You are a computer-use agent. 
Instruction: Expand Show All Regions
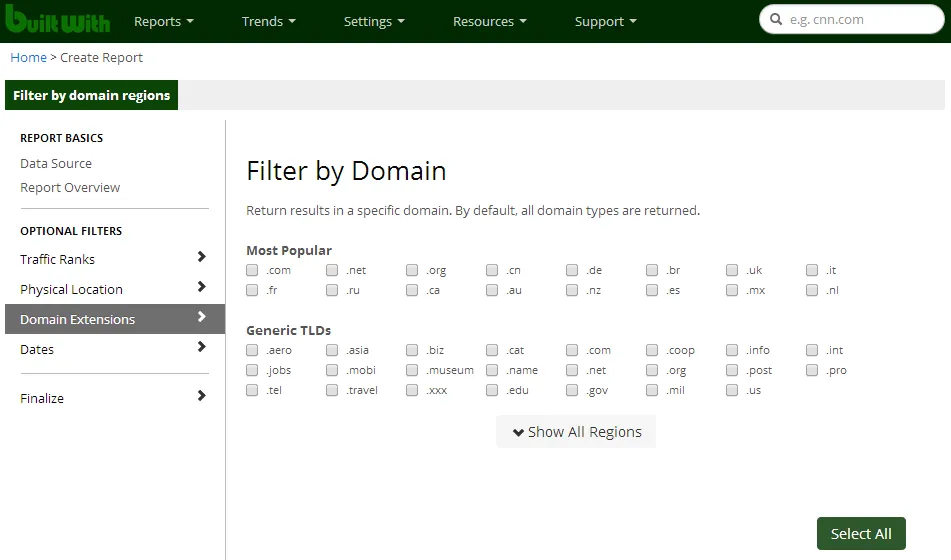[576, 432]
